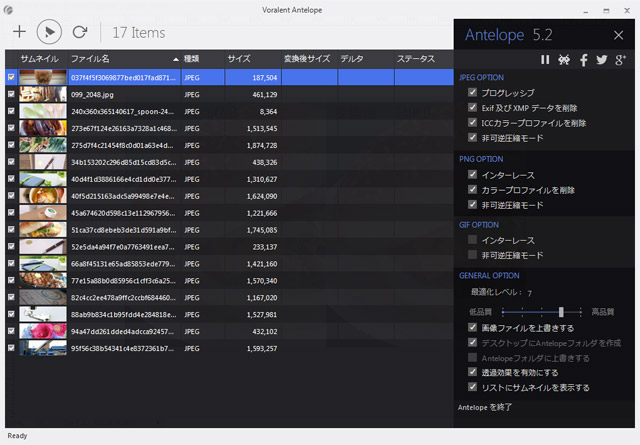640x445 pixels.
Task: Open the Twitter share icon
Action: pyautogui.click(x=602, y=60)
